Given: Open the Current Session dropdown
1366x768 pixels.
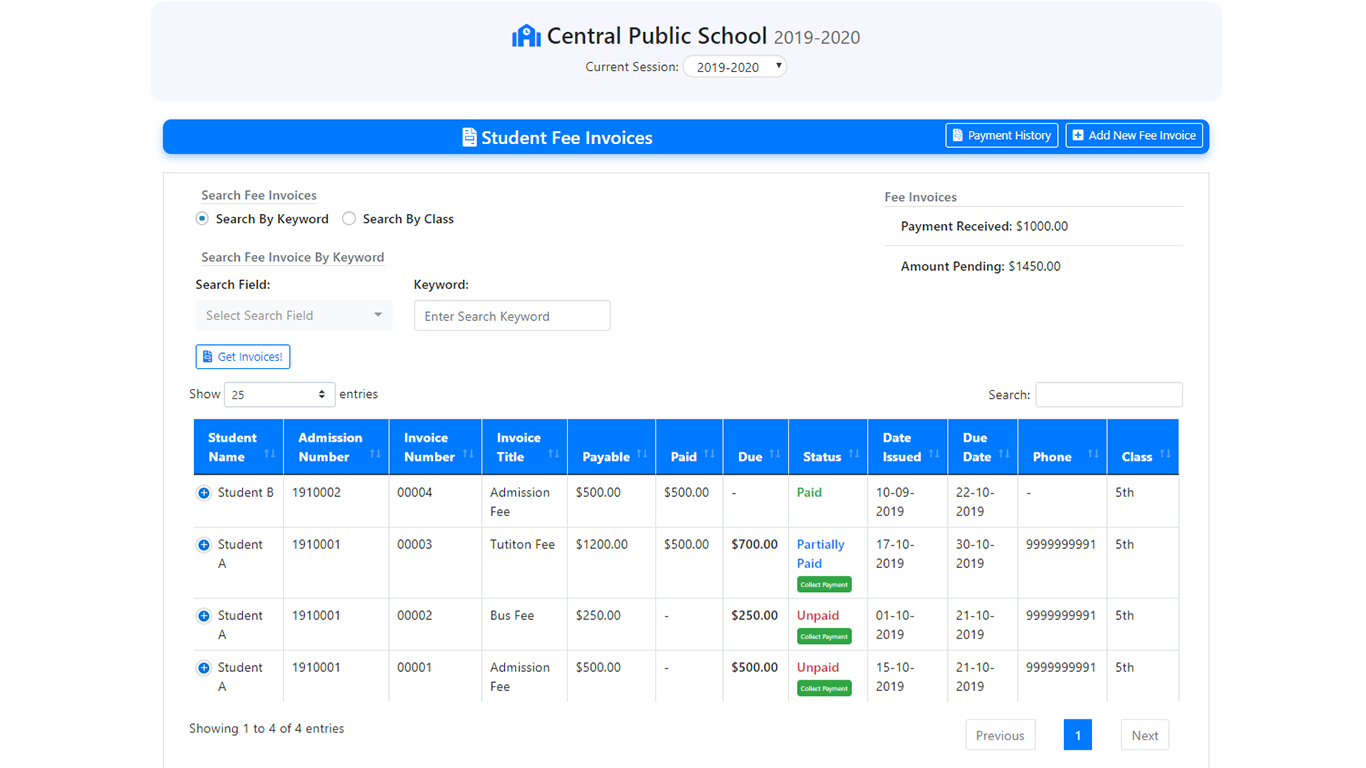Looking at the screenshot, I should pos(734,67).
